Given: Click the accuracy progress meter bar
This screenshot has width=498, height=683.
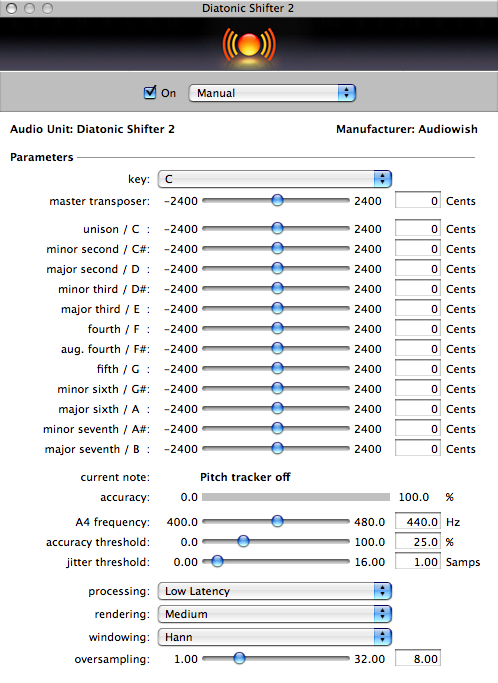Looking at the screenshot, I should tap(296, 497).
